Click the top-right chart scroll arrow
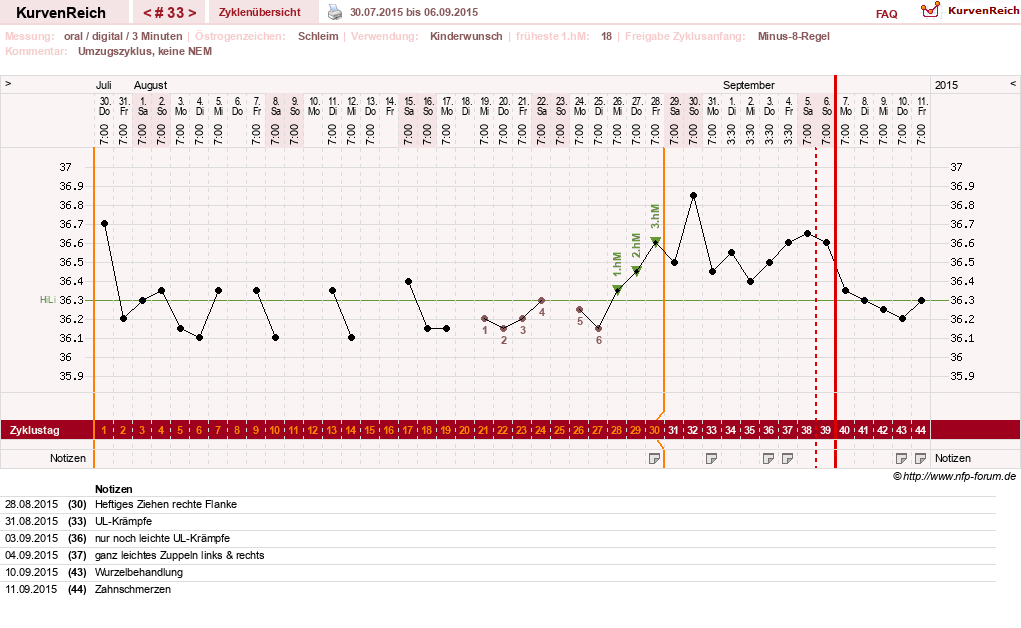This screenshot has height=628, width=1021. pos(1013,84)
